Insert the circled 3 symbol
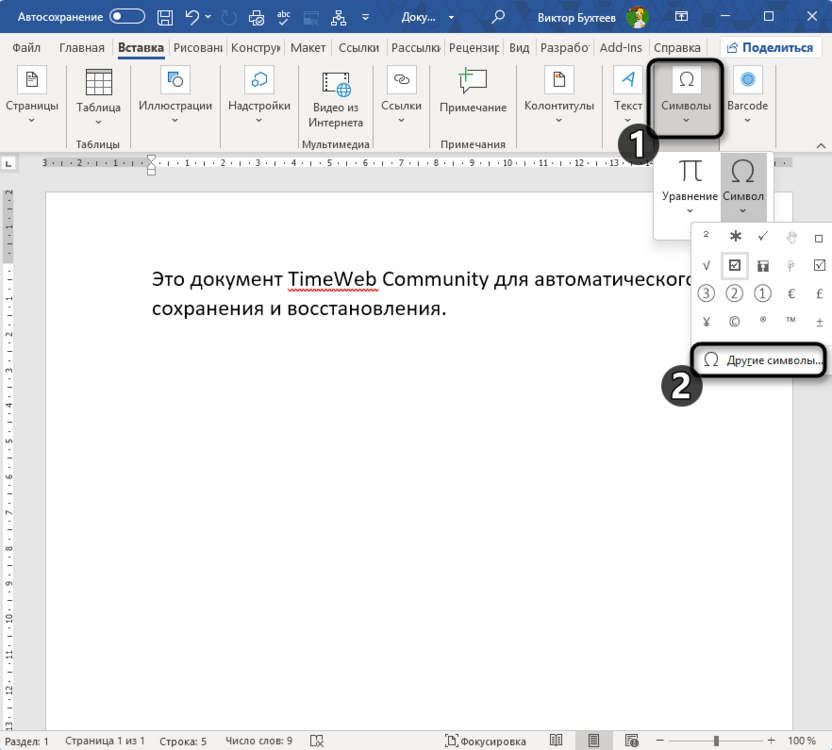 click(706, 293)
